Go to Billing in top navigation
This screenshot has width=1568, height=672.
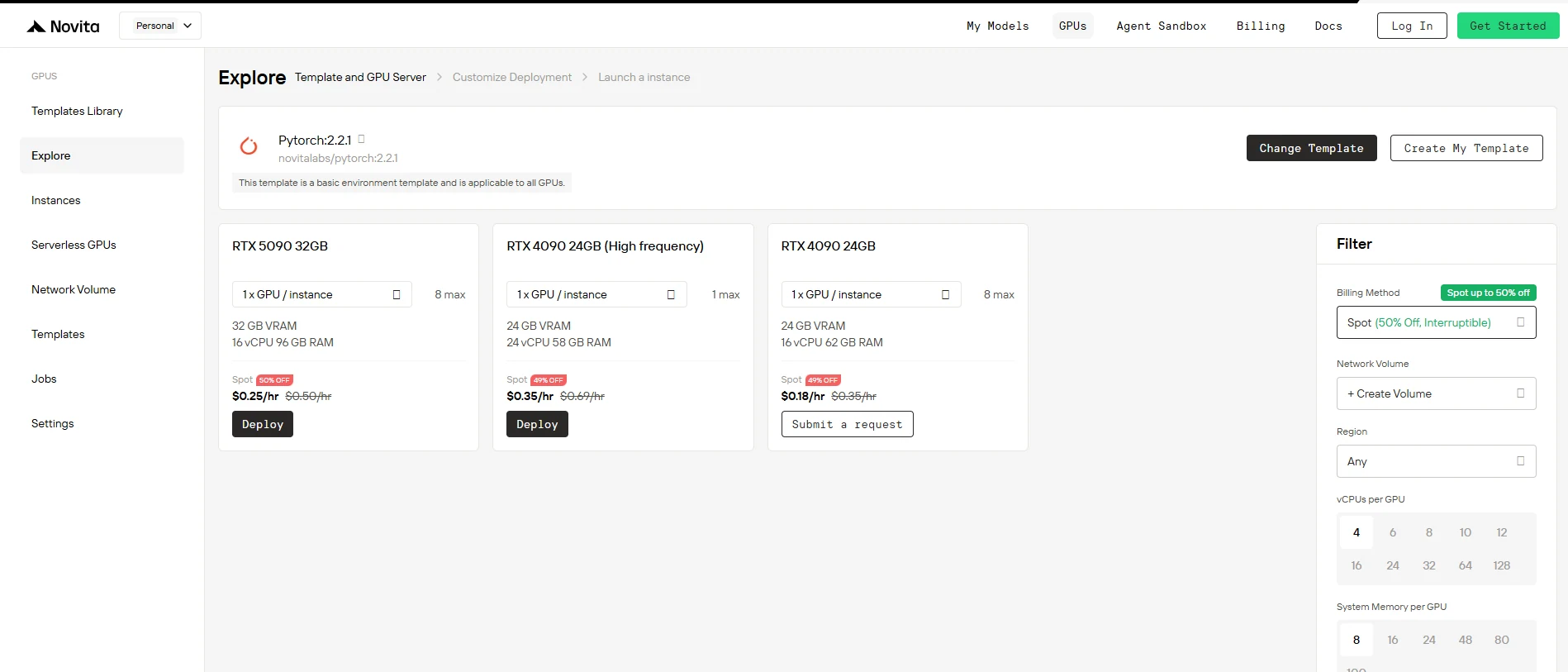tap(1261, 26)
